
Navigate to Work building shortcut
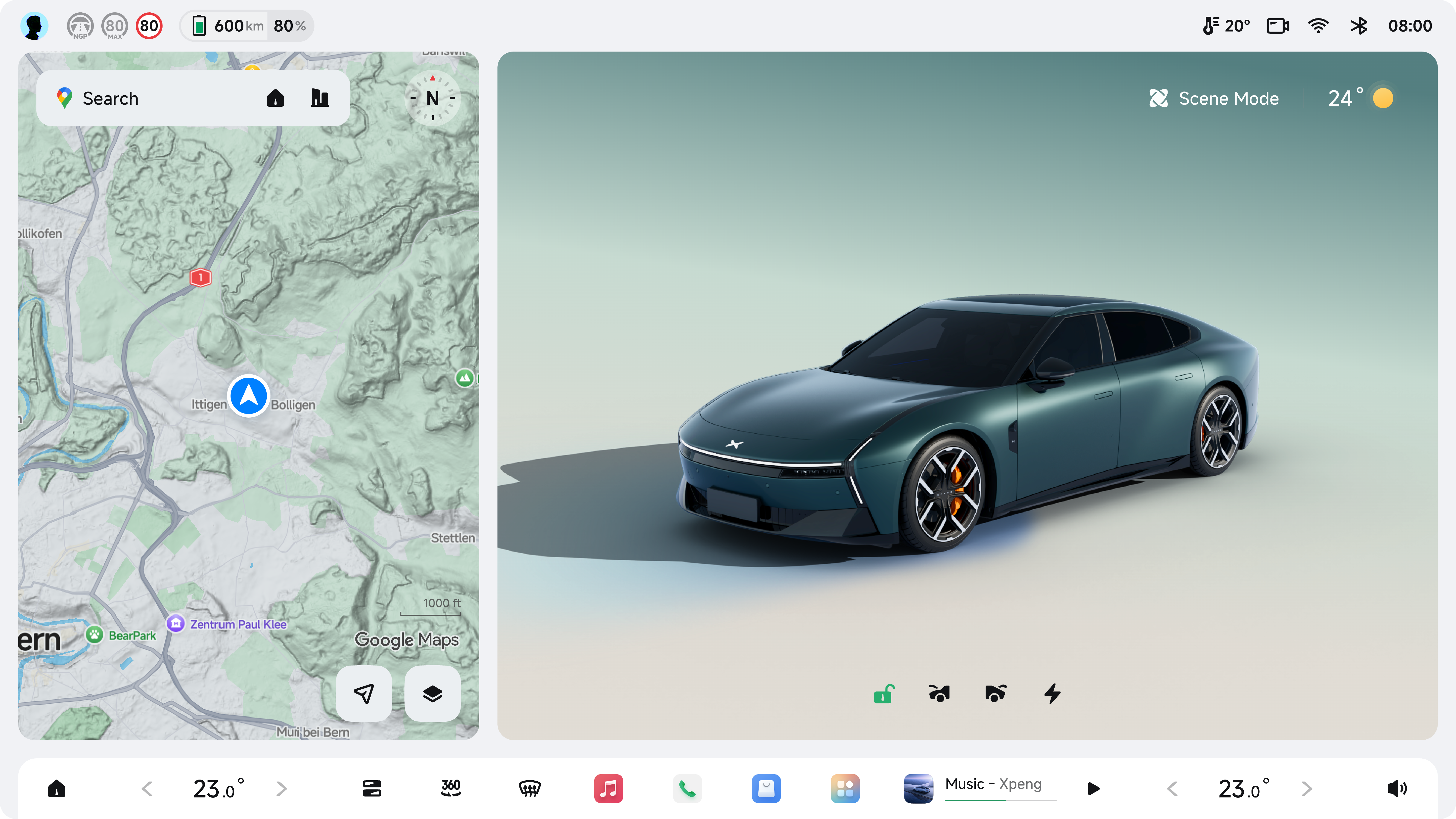point(320,98)
